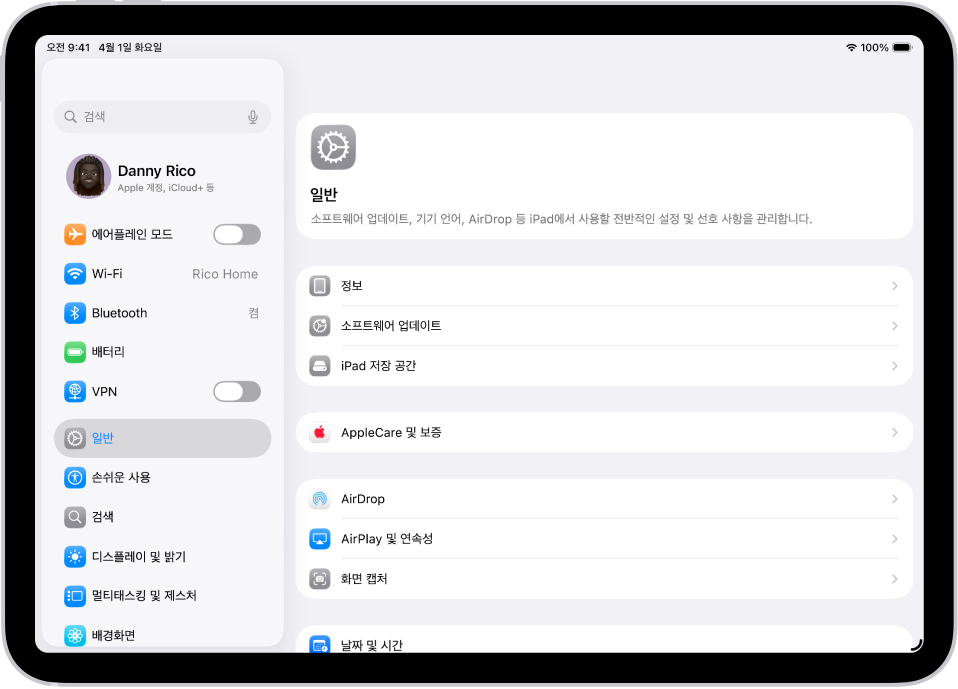Open 배경화면 wallpaper settings icon
The image size is (958, 689).
(75, 635)
